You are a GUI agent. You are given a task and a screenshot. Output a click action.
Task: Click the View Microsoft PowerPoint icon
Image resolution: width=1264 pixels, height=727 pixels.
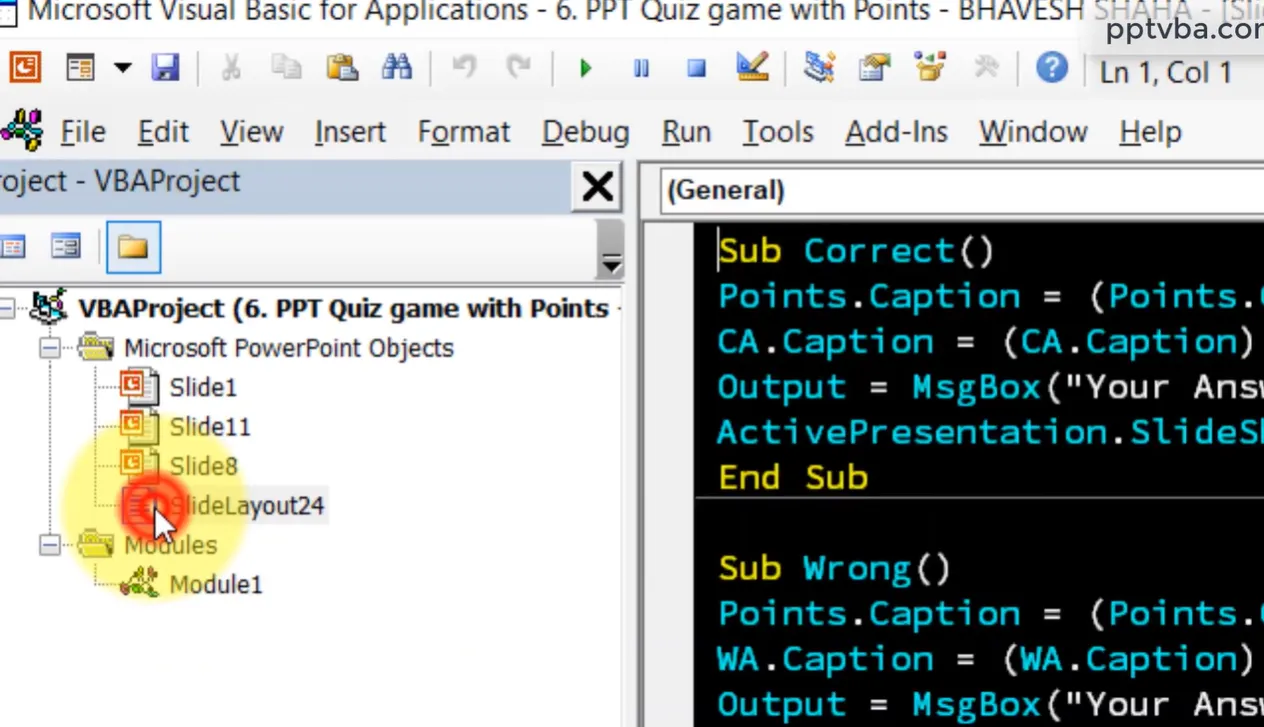(x=25, y=68)
